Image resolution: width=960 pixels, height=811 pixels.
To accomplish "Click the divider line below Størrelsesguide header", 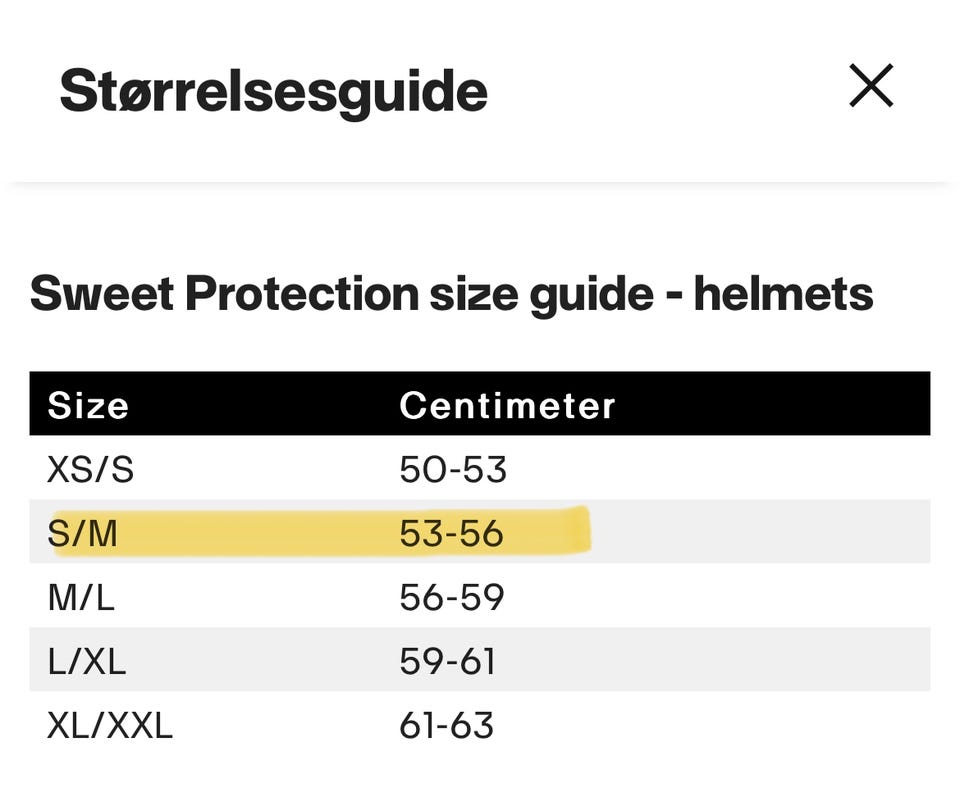I will pos(480,183).
